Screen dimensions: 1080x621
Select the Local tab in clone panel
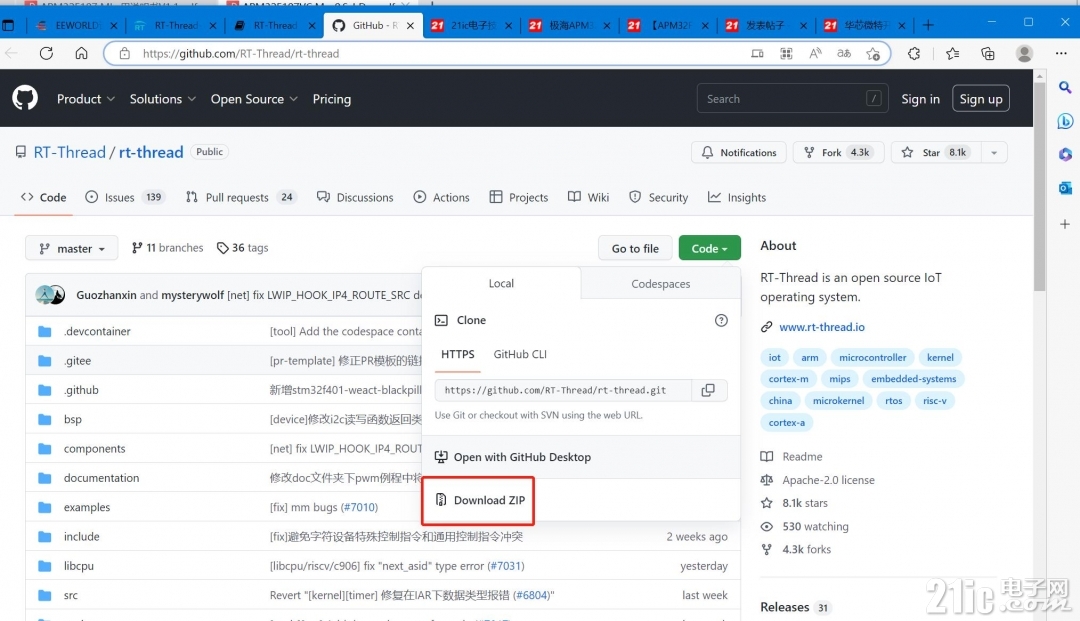501,284
